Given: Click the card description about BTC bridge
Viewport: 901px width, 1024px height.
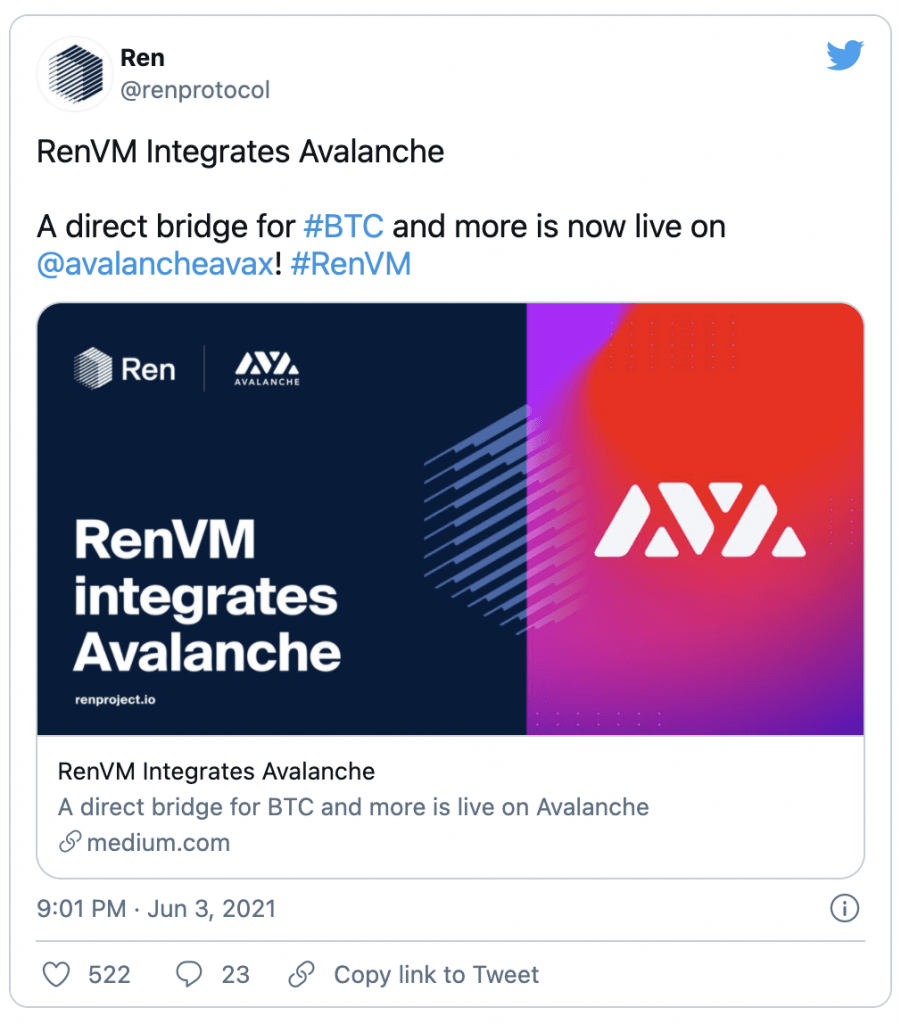Looking at the screenshot, I should (353, 807).
